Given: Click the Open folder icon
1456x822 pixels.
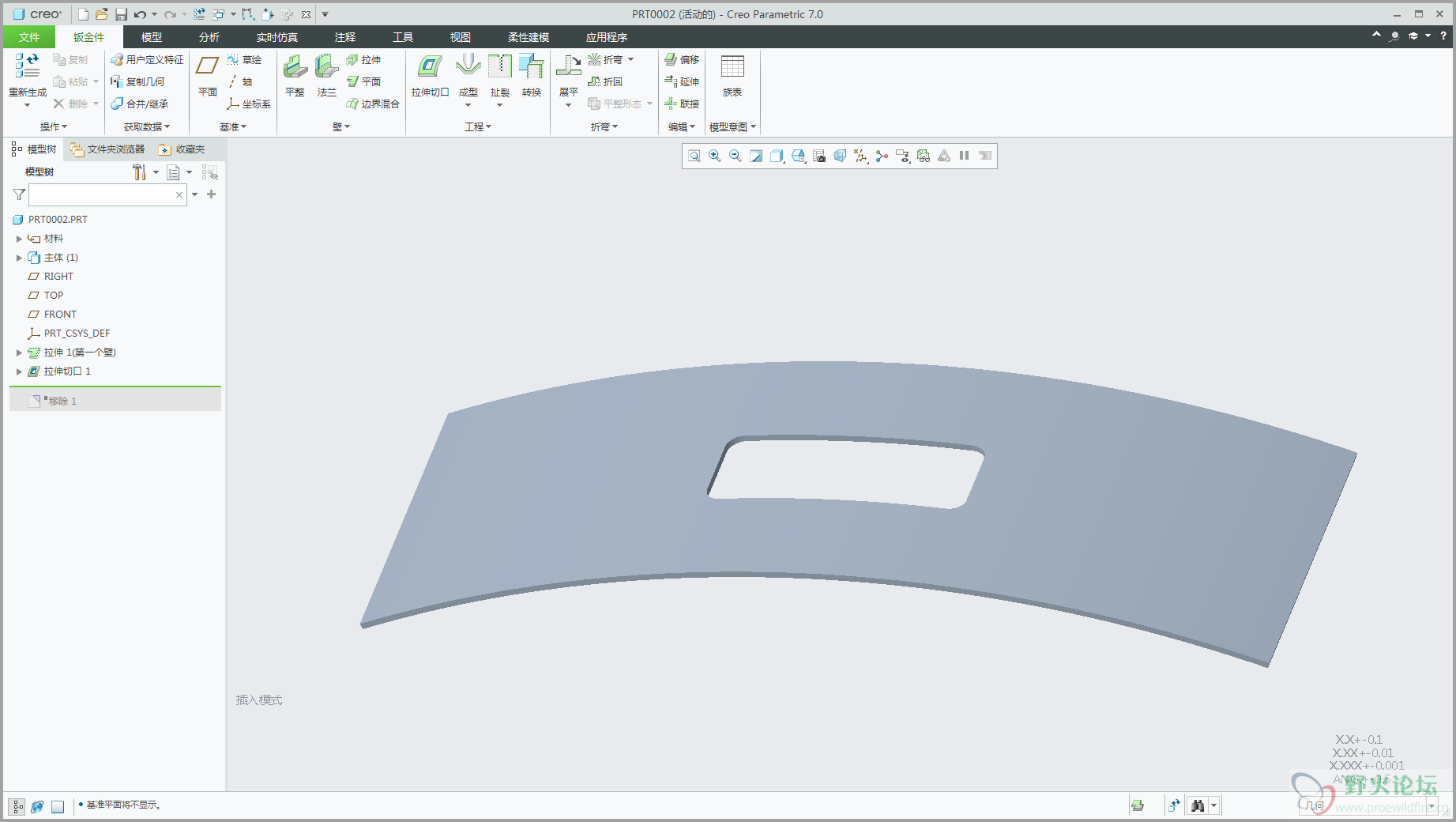Looking at the screenshot, I should click(x=102, y=14).
